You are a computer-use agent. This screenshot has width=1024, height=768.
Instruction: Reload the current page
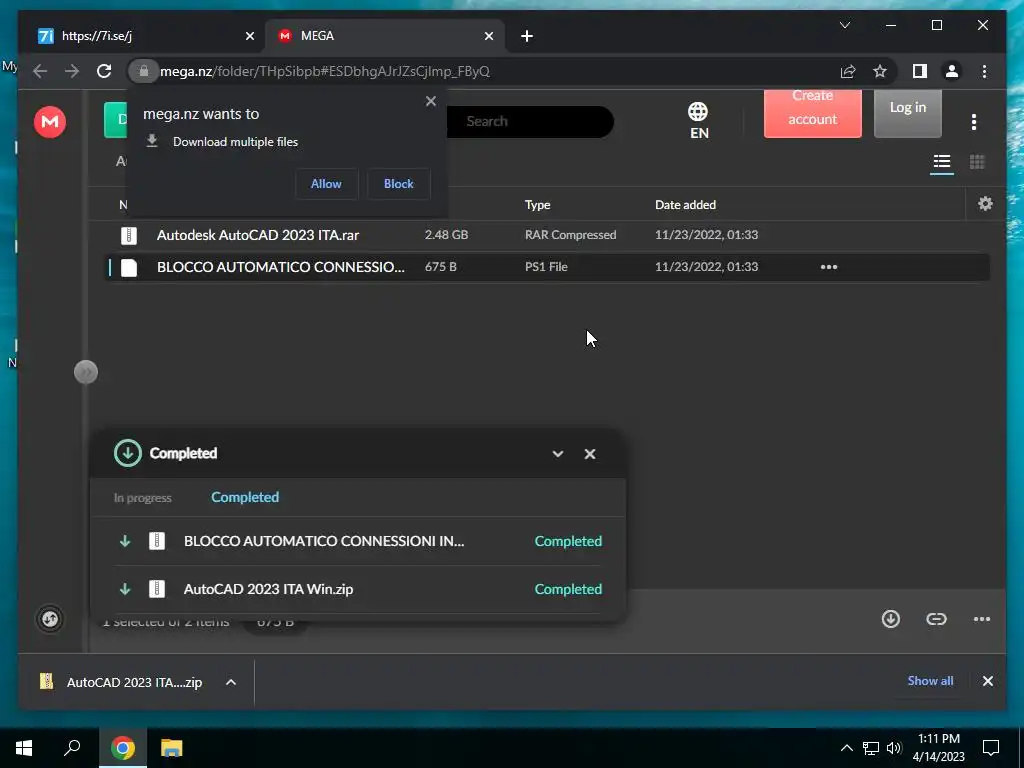coord(104,71)
